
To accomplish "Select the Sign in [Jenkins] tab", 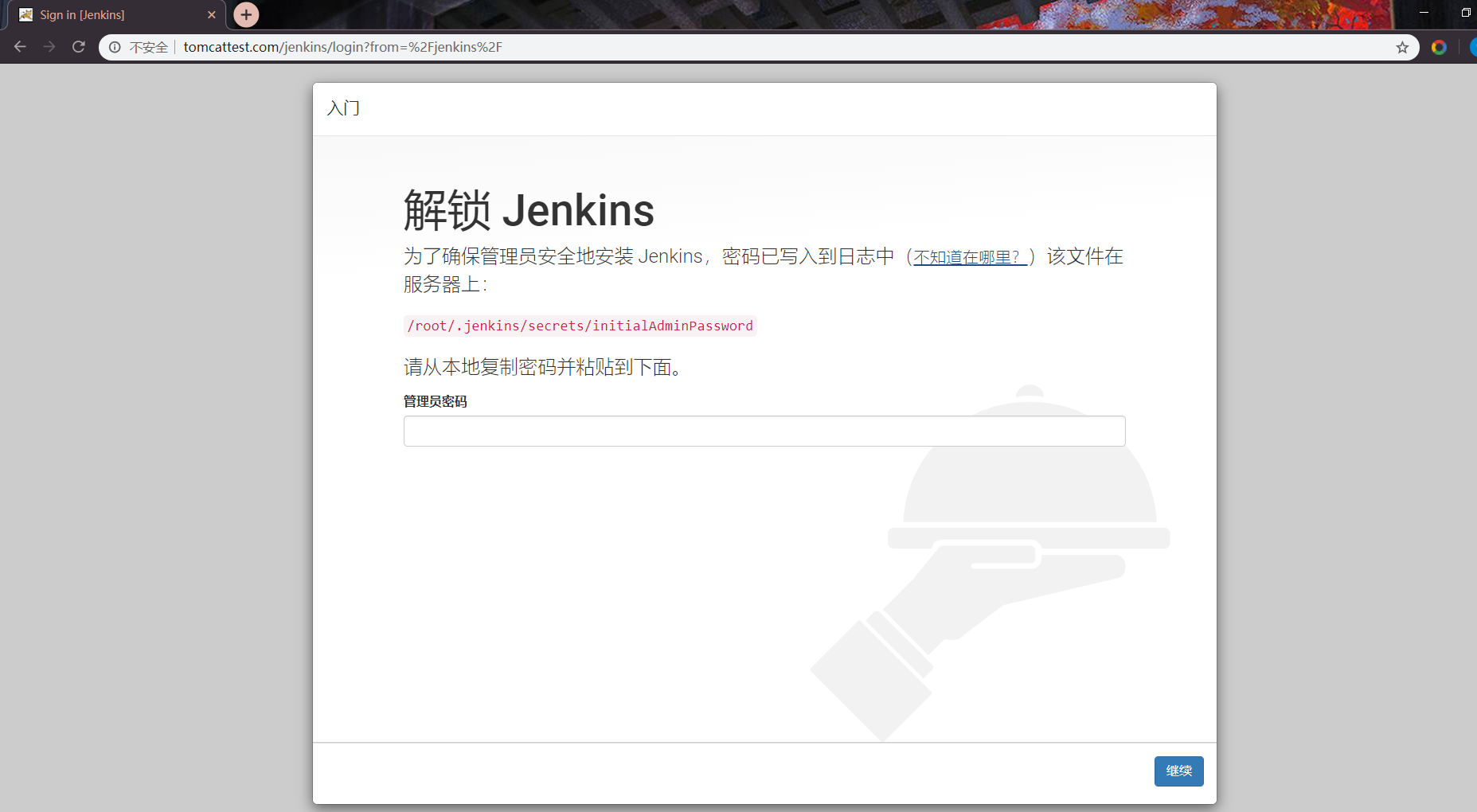I will (116, 14).
